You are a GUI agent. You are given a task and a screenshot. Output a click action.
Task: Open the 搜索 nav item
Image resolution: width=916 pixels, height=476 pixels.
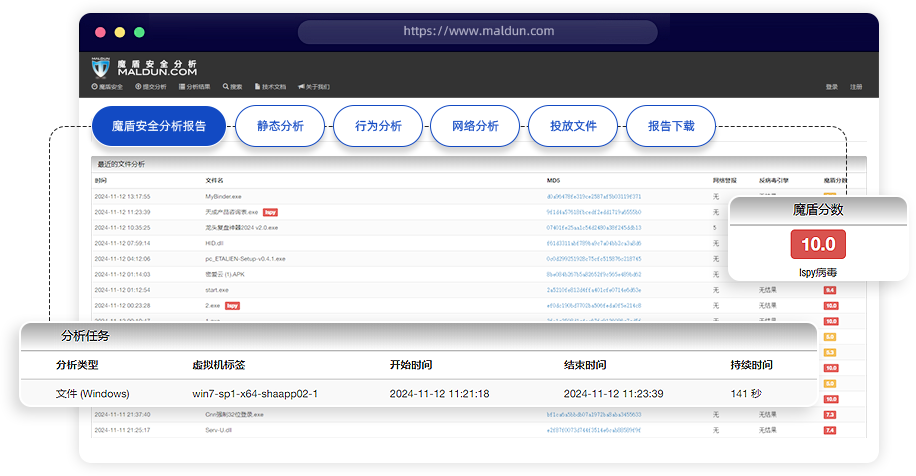coord(233,86)
